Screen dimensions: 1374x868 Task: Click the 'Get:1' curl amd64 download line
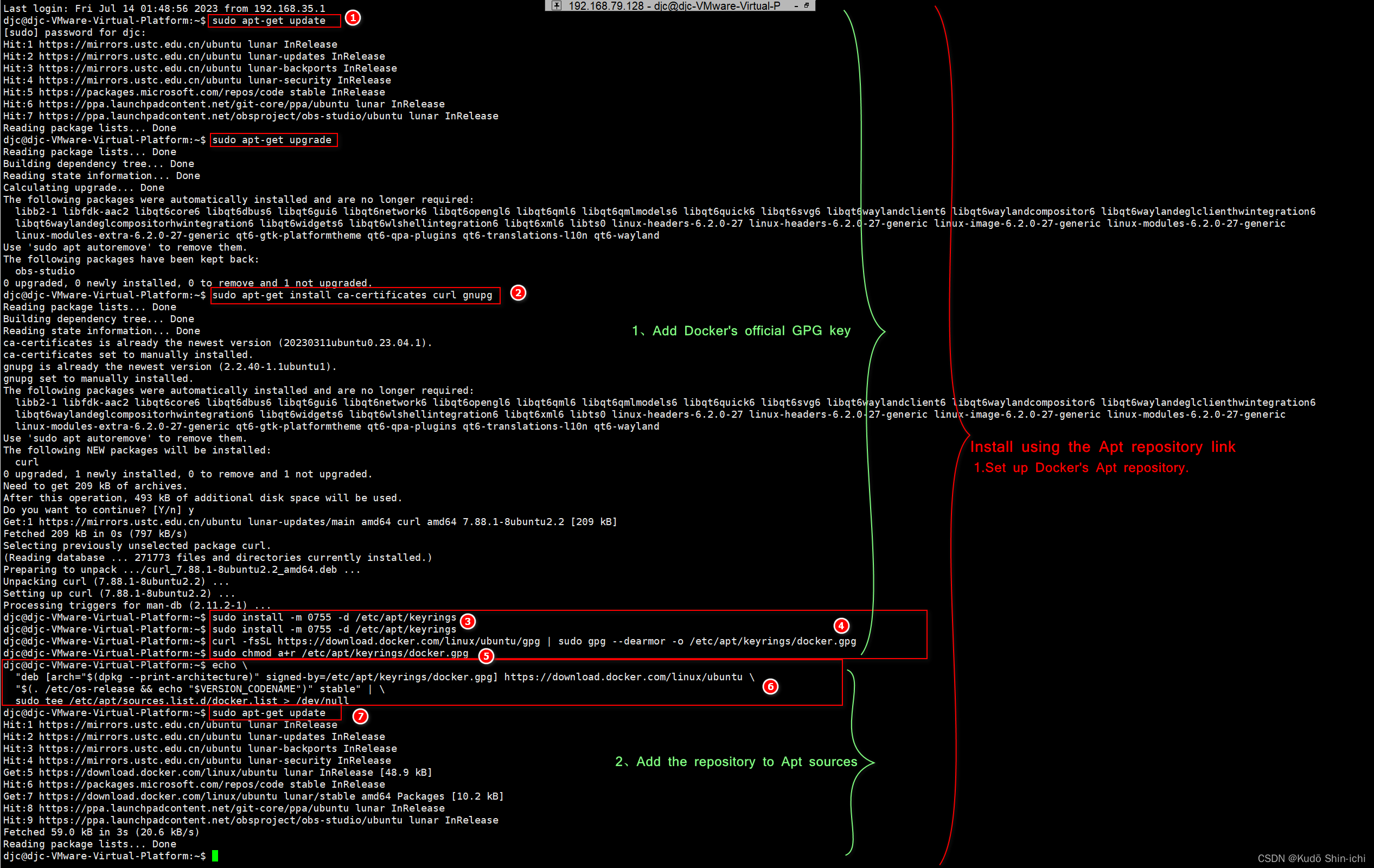click(x=310, y=522)
